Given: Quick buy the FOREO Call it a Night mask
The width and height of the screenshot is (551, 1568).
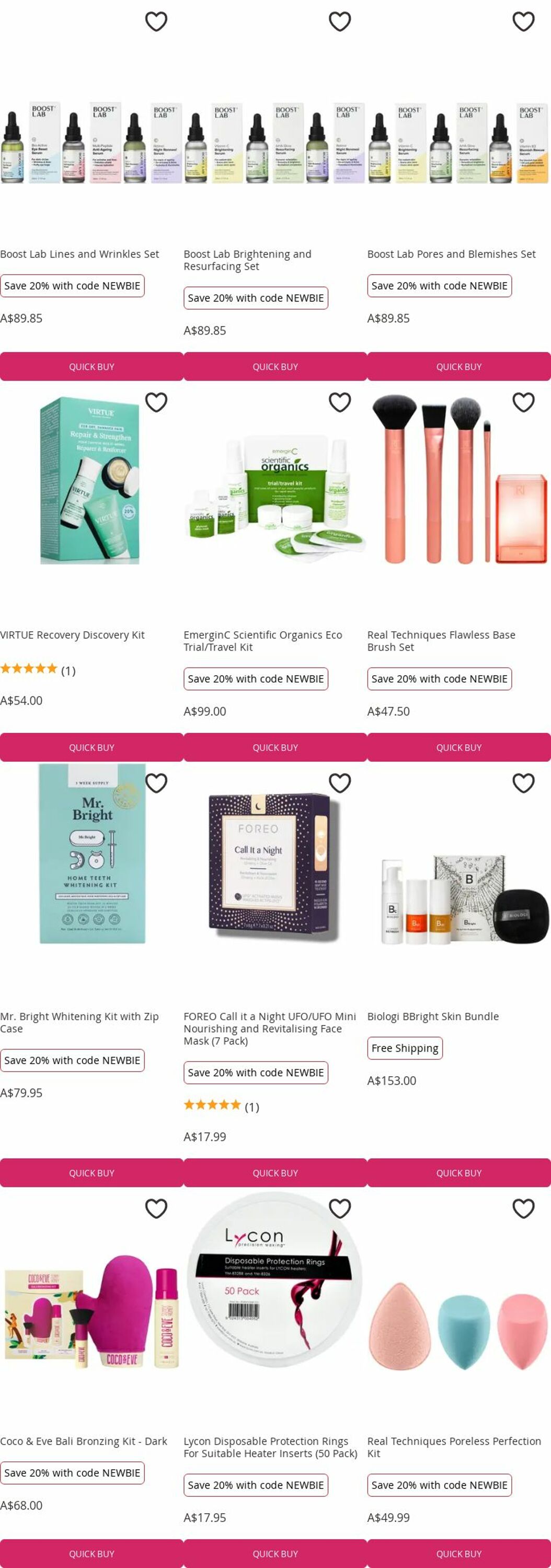Looking at the screenshot, I should [275, 1173].
